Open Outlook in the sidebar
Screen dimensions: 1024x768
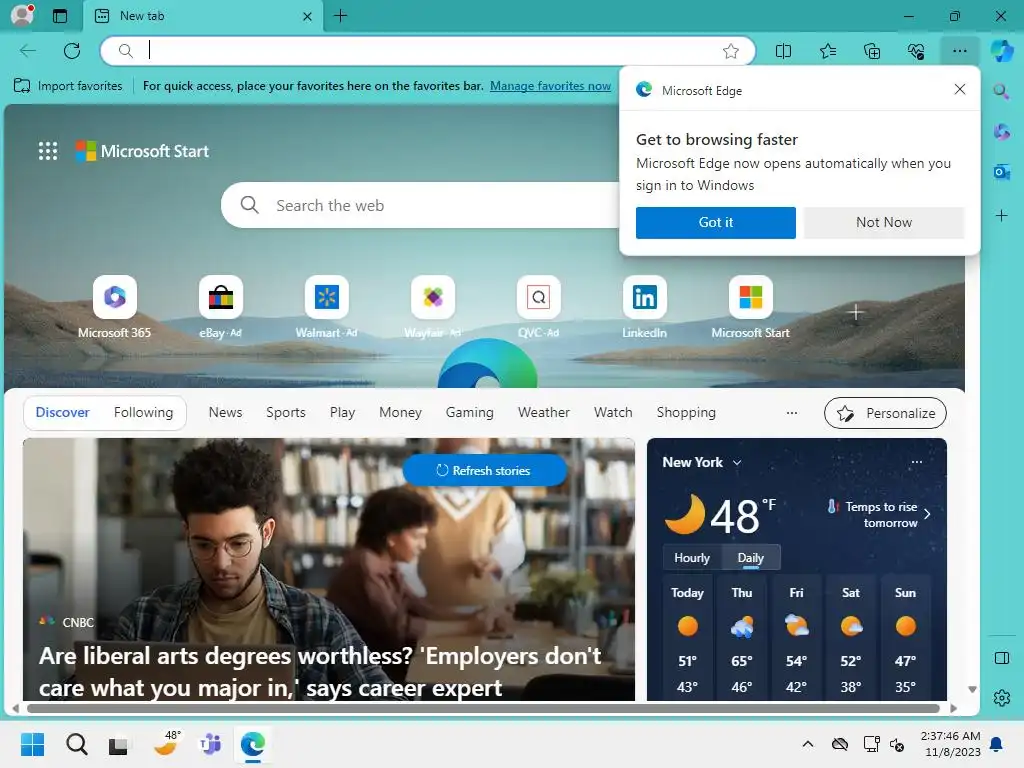(1002, 172)
